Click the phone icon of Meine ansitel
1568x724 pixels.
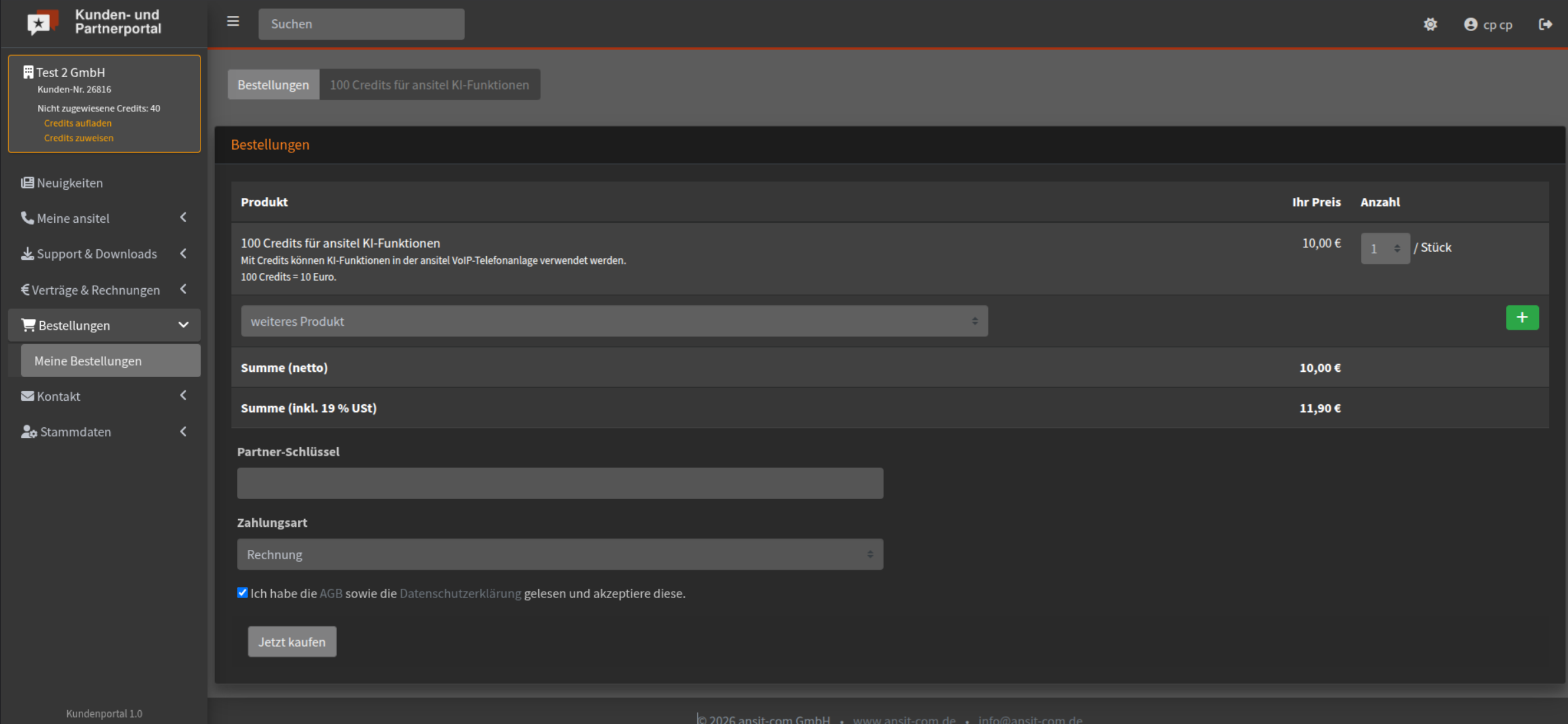click(x=27, y=218)
